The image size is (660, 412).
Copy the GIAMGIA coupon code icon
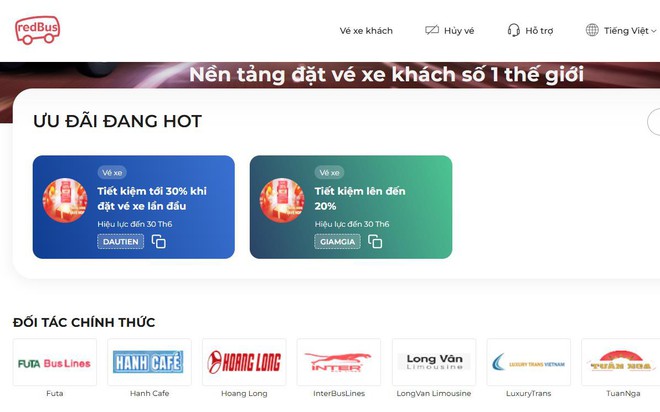[x=375, y=242]
